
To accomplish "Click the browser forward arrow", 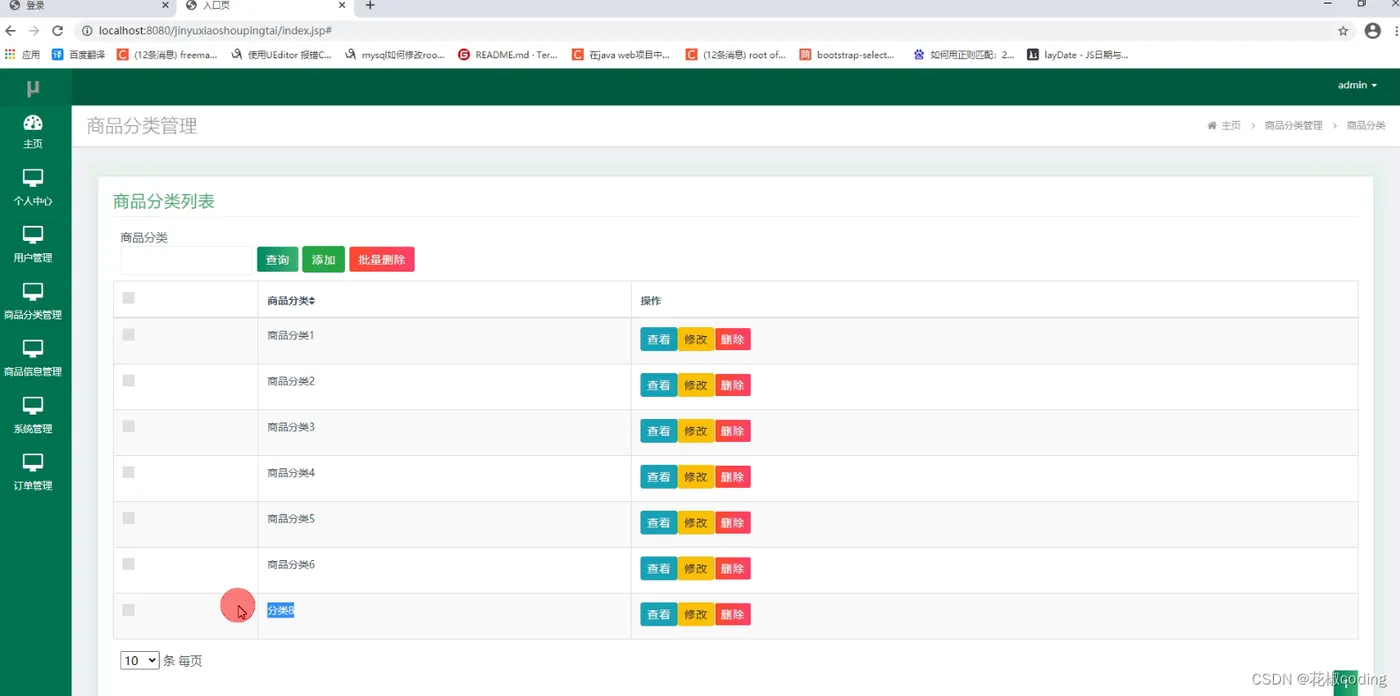I will tap(34, 31).
